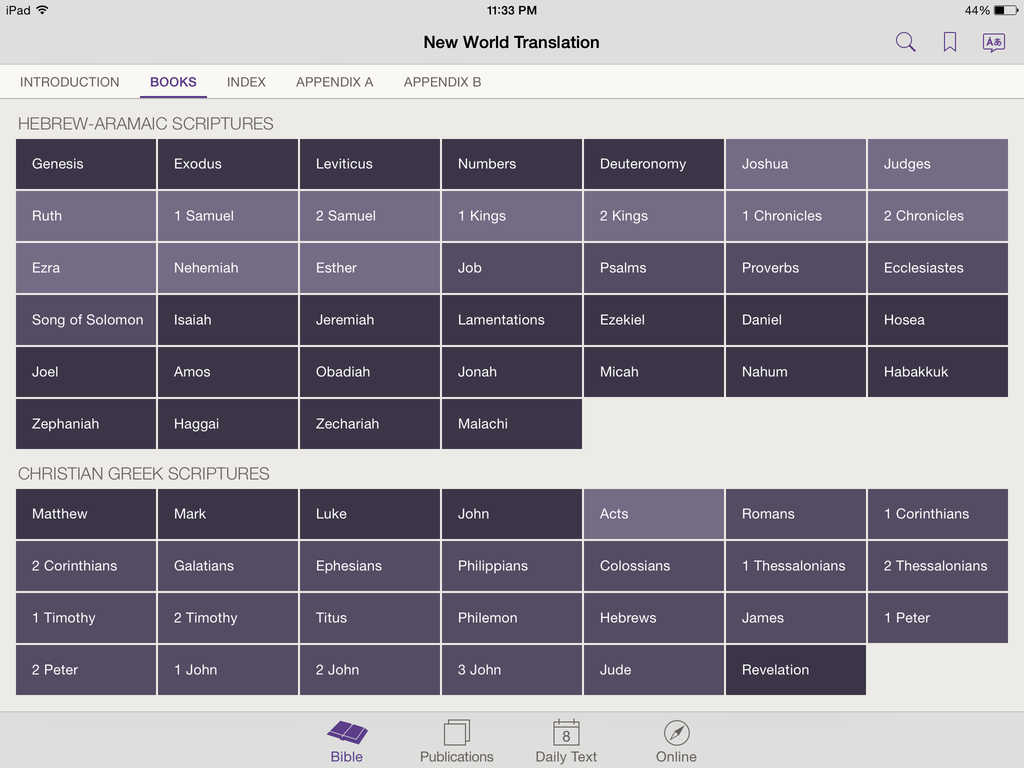The height and width of the screenshot is (768, 1024).
Task: Choose the Nehemiah book tile
Action: point(228,268)
